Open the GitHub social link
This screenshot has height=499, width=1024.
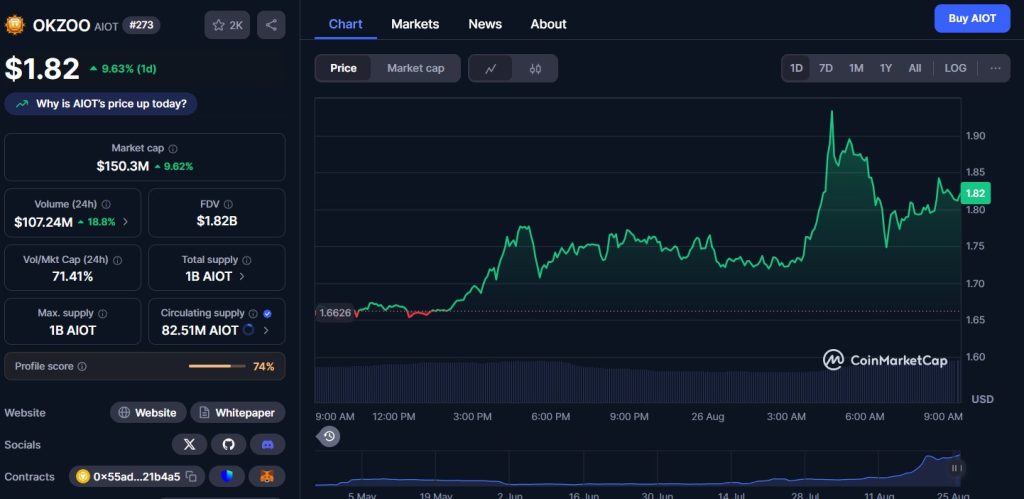click(228, 444)
